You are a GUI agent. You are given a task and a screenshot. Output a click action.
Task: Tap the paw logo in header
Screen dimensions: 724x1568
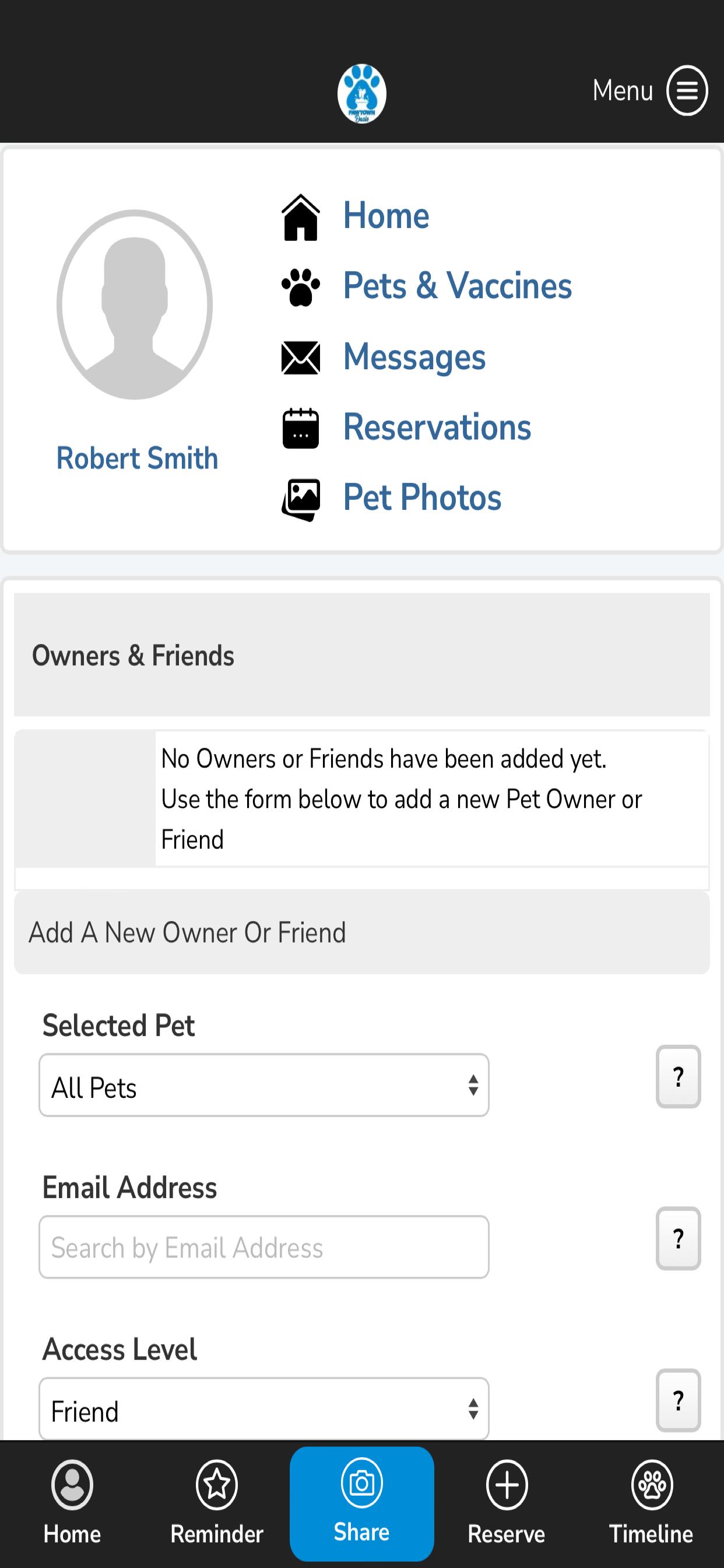point(362,94)
